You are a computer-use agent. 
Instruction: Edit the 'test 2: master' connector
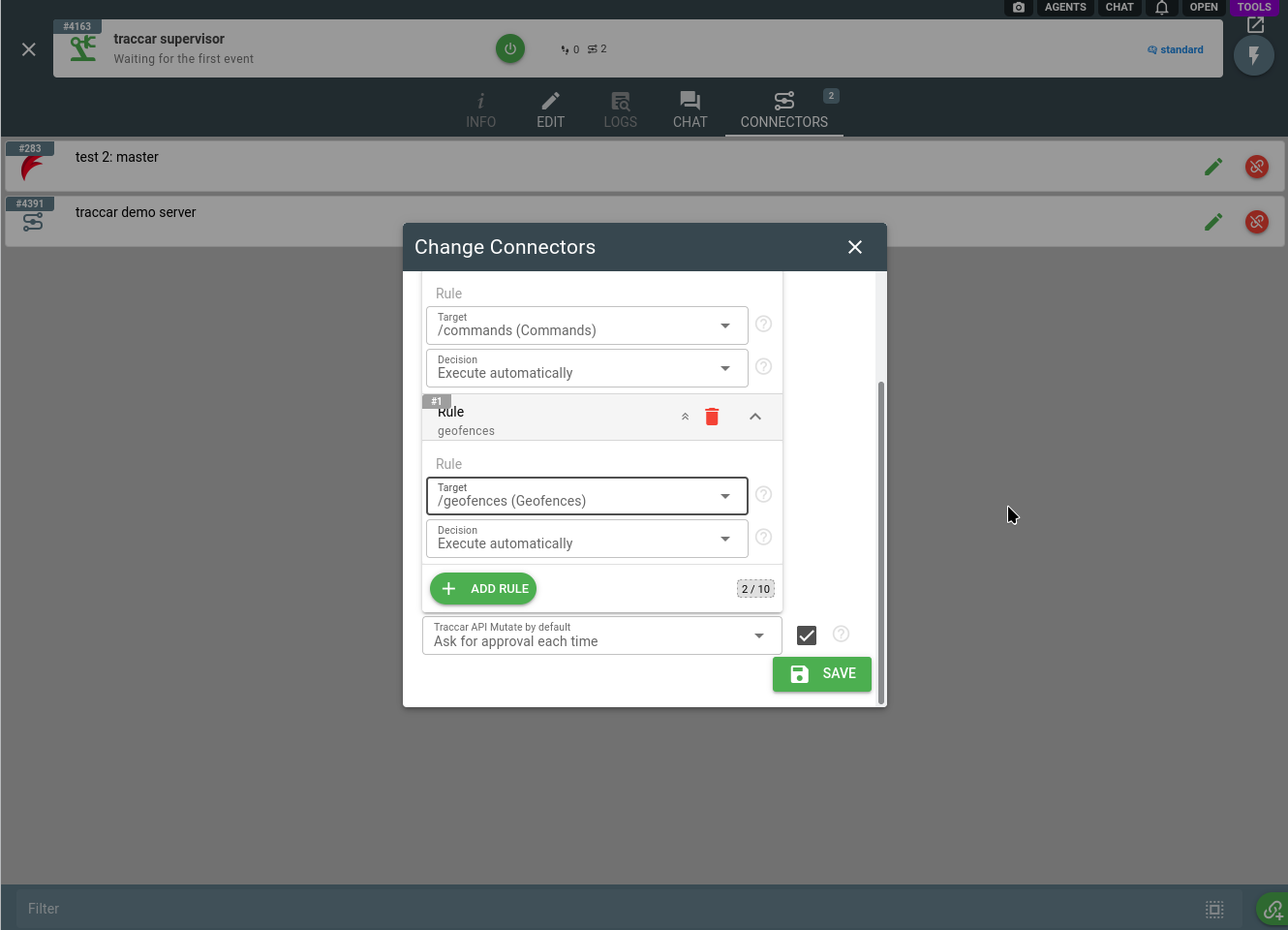click(x=1213, y=167)
